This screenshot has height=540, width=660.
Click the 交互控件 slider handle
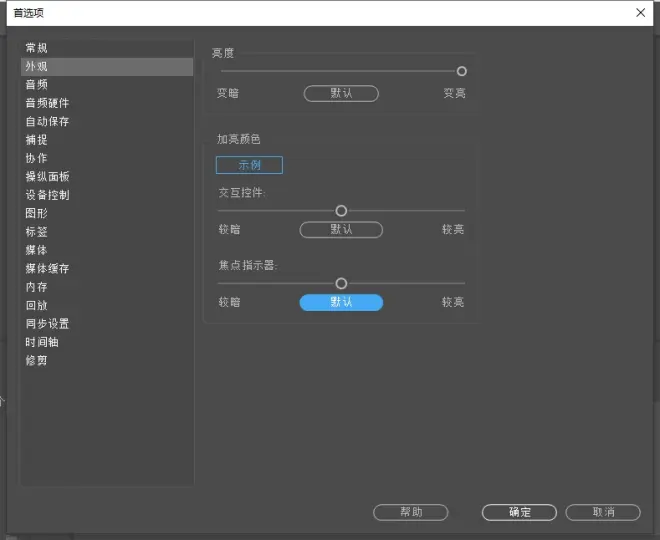(x=341, y=211)
